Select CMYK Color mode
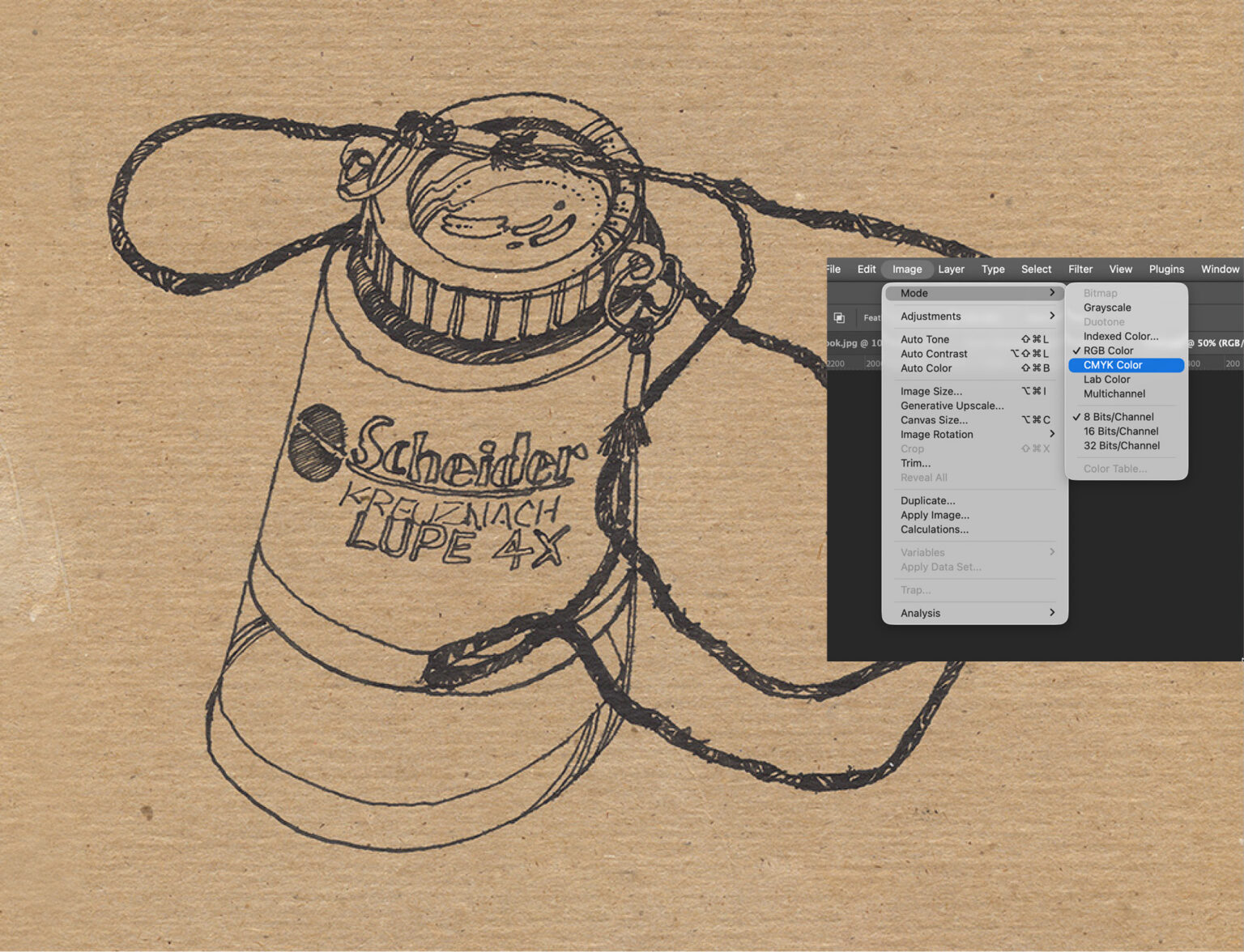1244x952 pixels. [x=1126, y=365]
